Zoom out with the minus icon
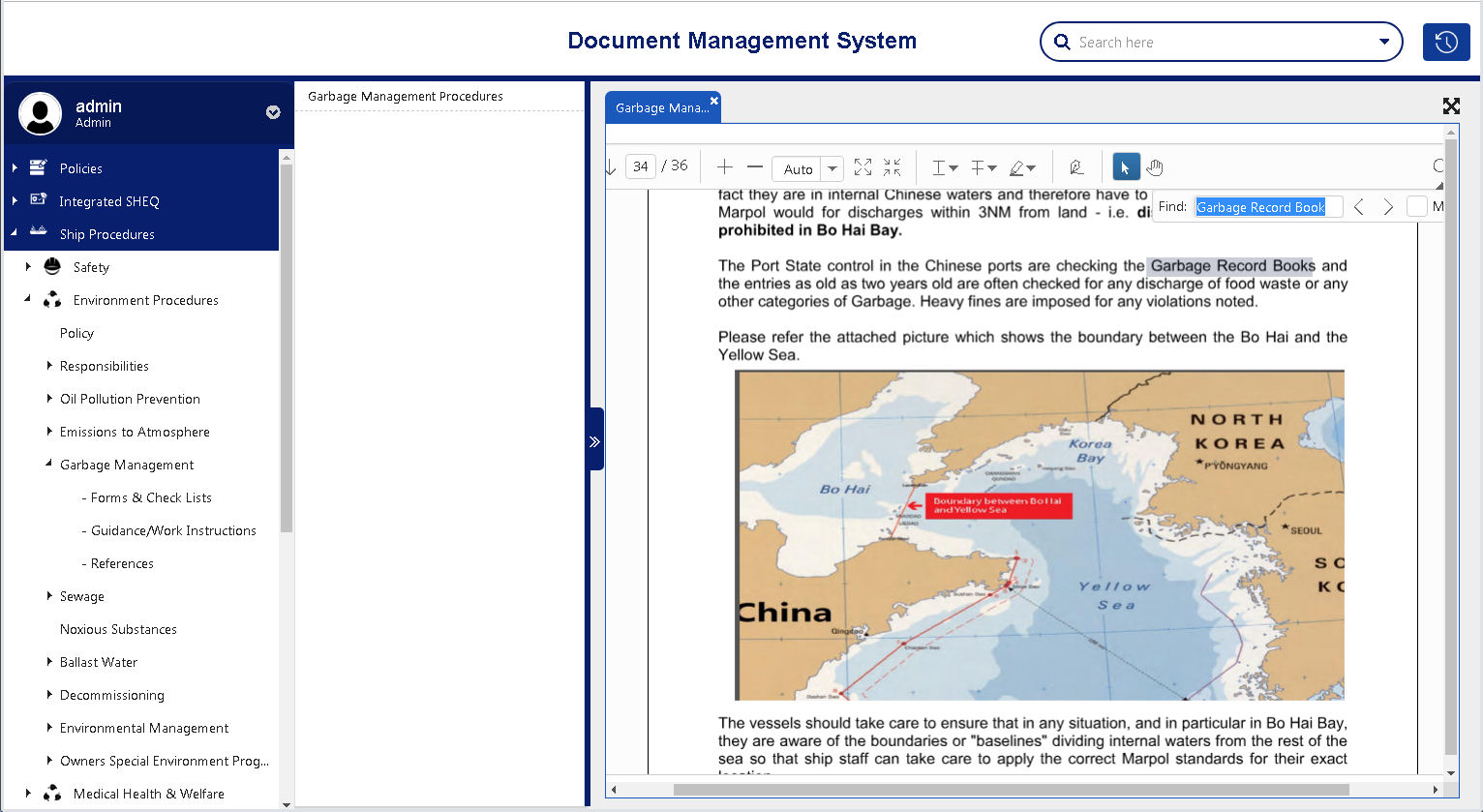Image resolution: width=1483 pixels, height=812 pixels. point(755,166)
